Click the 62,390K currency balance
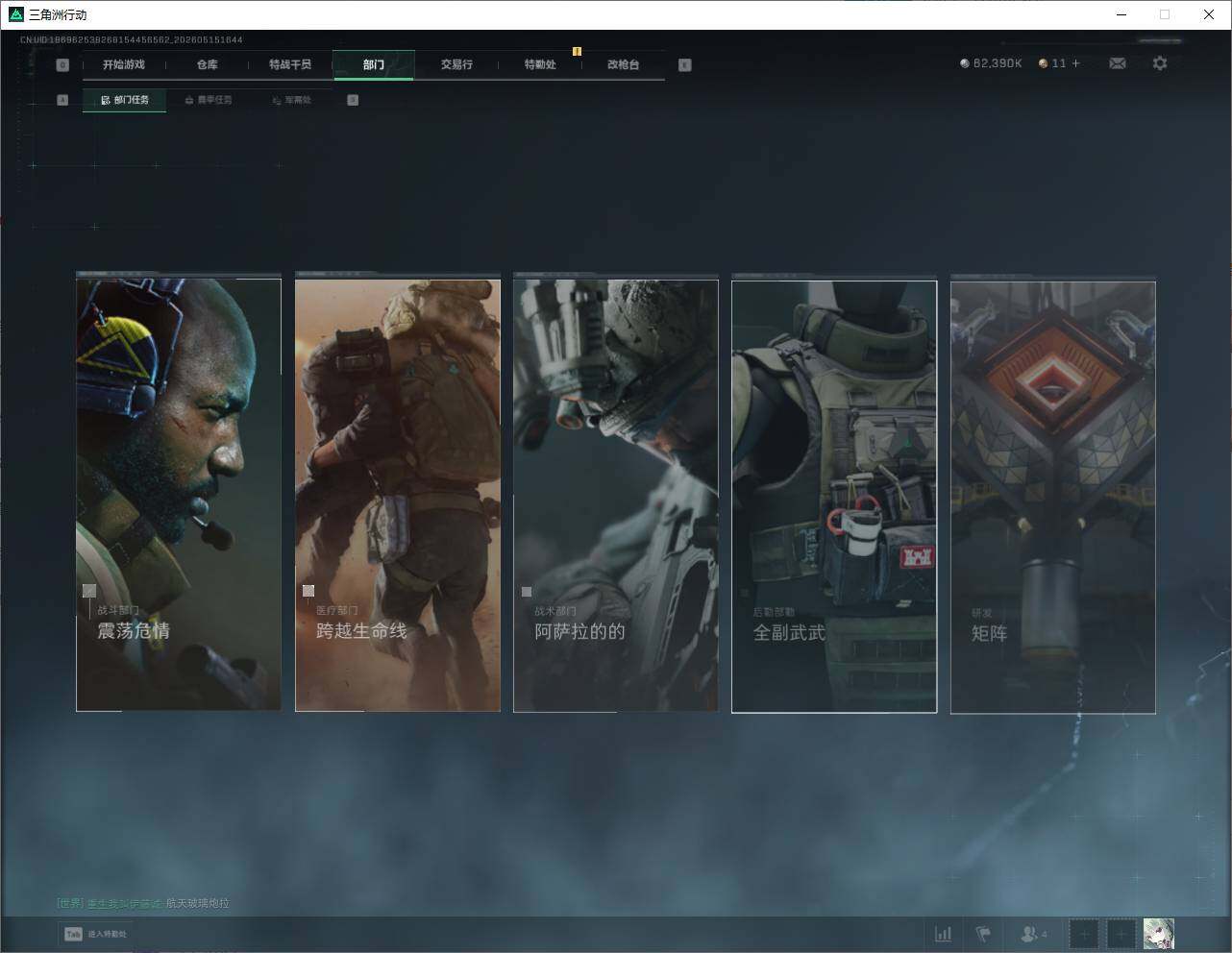Viewport: 1232px width, 953px height. [998, 63]
